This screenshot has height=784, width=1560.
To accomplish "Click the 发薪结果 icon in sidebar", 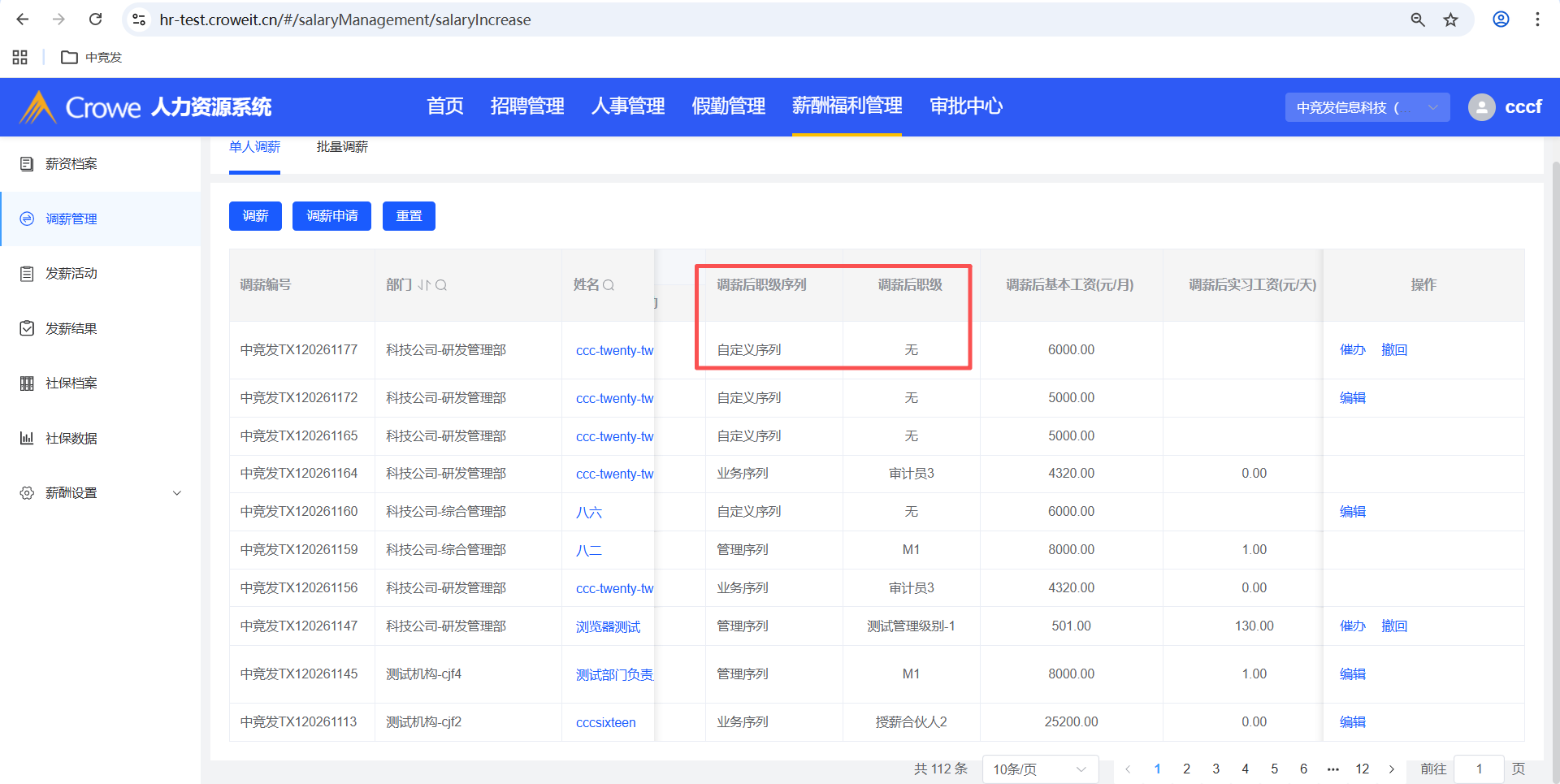I will point(27,328).
